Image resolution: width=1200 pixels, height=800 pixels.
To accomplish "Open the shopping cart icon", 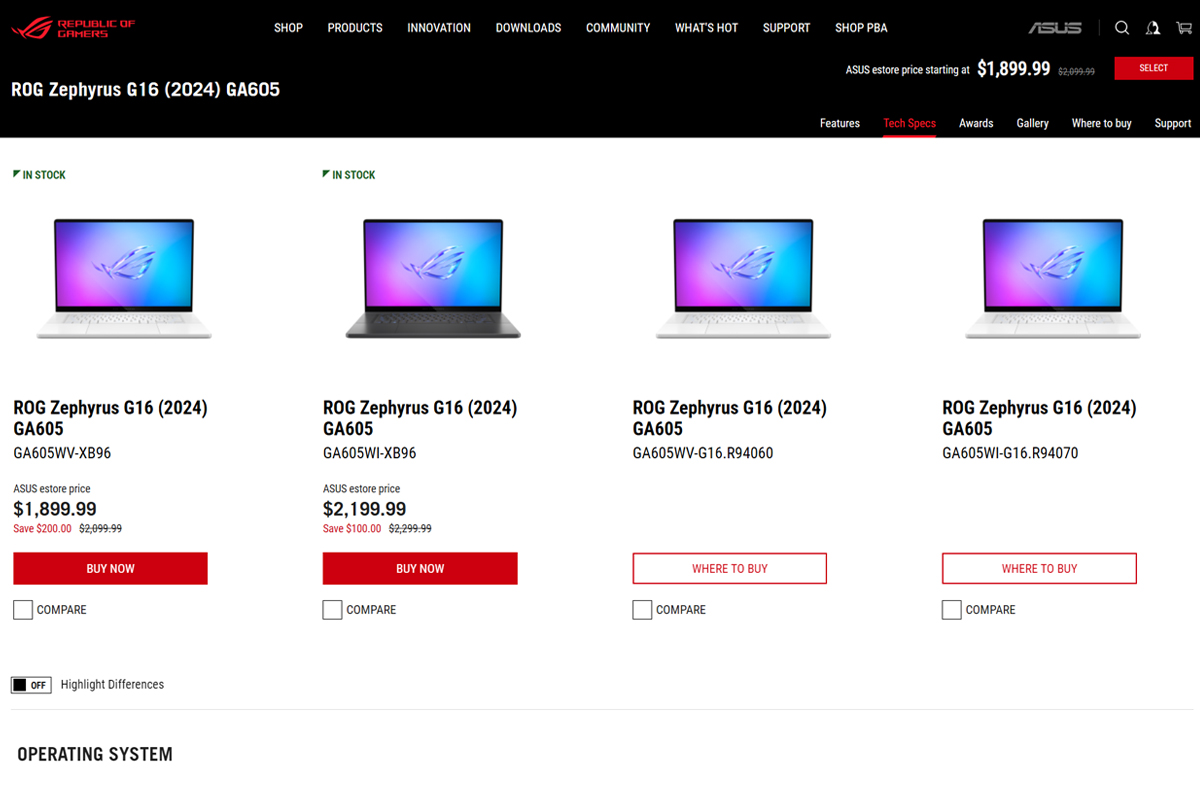I will (1184, 28).
